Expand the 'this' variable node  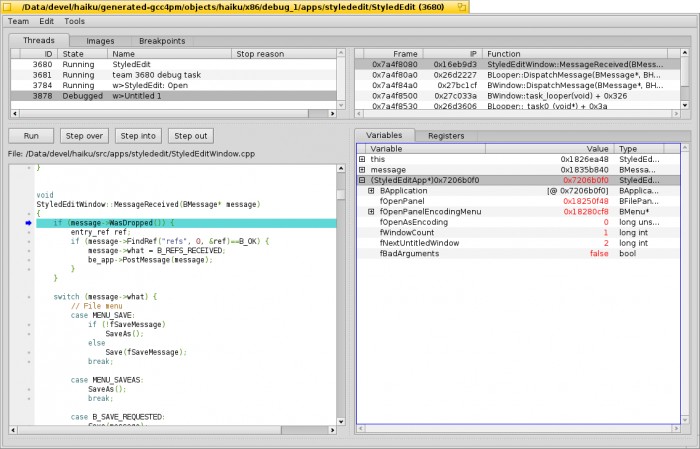(x=362, y=159)
